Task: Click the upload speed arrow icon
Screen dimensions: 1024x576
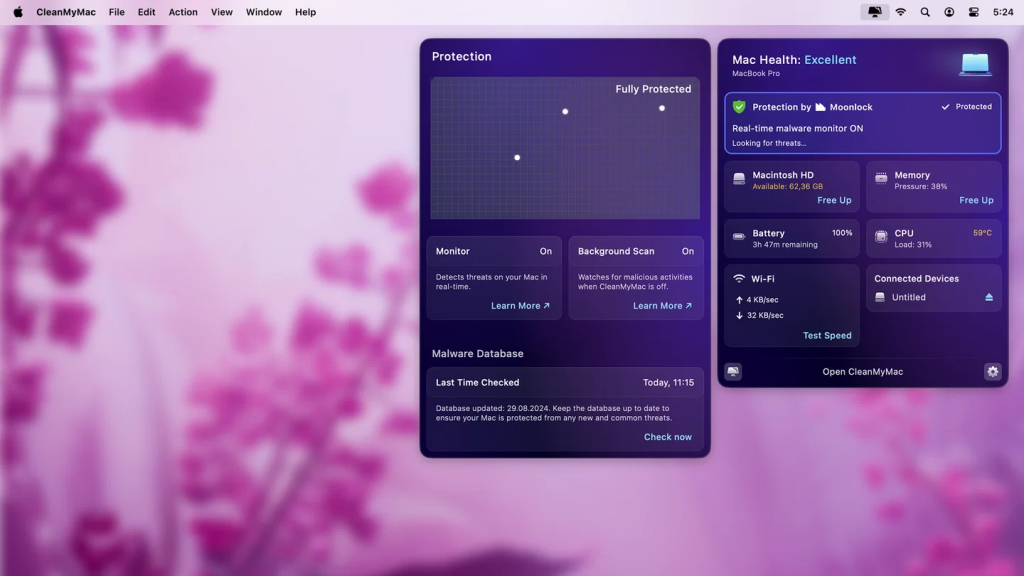Action: click(739, 300)
